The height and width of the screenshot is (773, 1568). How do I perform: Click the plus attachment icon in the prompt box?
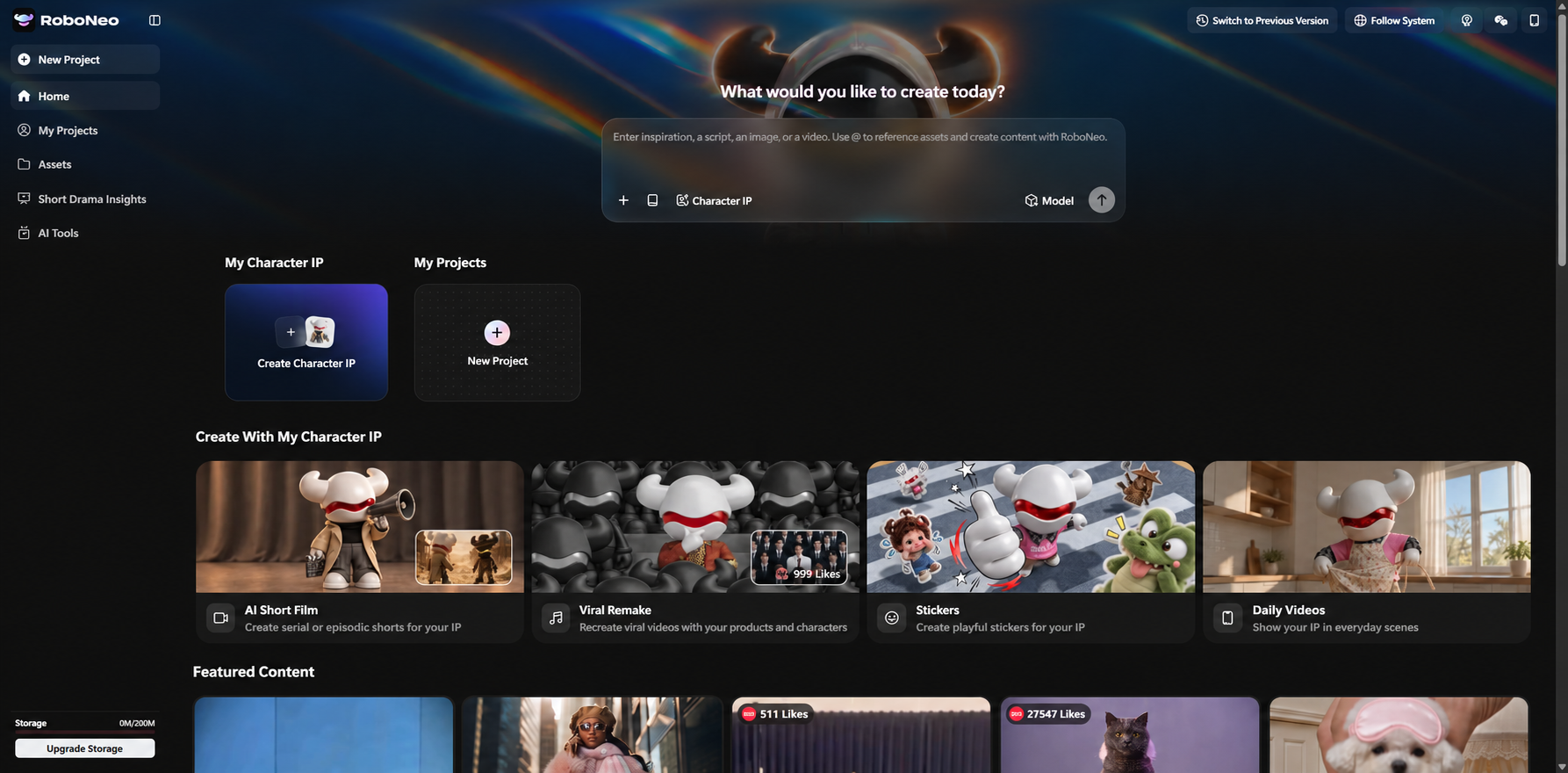pos(623,200)
